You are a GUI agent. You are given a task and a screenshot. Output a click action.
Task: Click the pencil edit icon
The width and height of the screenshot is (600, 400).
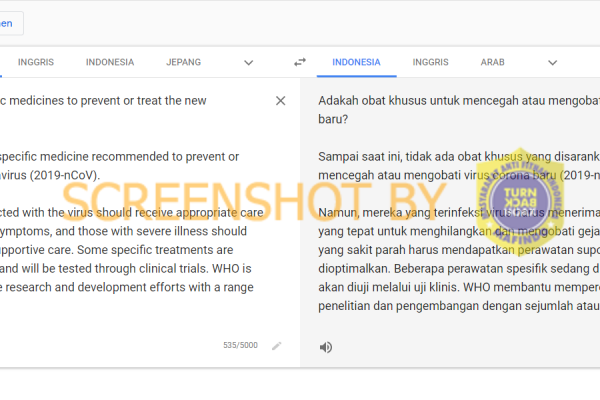click(x=277, y=346)
